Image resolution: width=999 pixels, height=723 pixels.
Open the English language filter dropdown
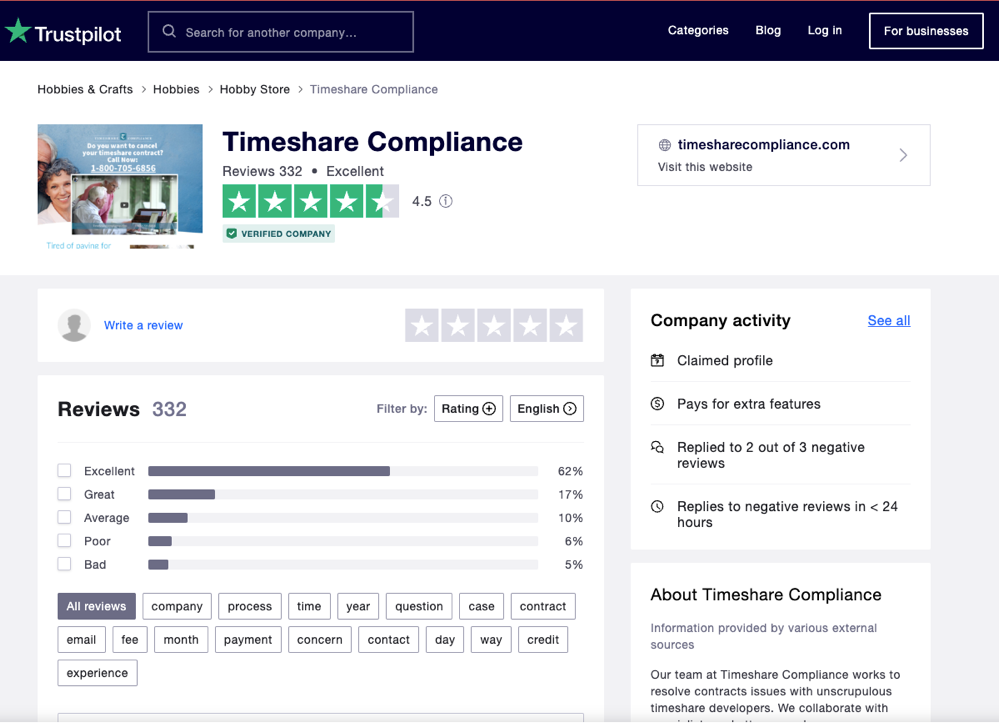(546, 408)
